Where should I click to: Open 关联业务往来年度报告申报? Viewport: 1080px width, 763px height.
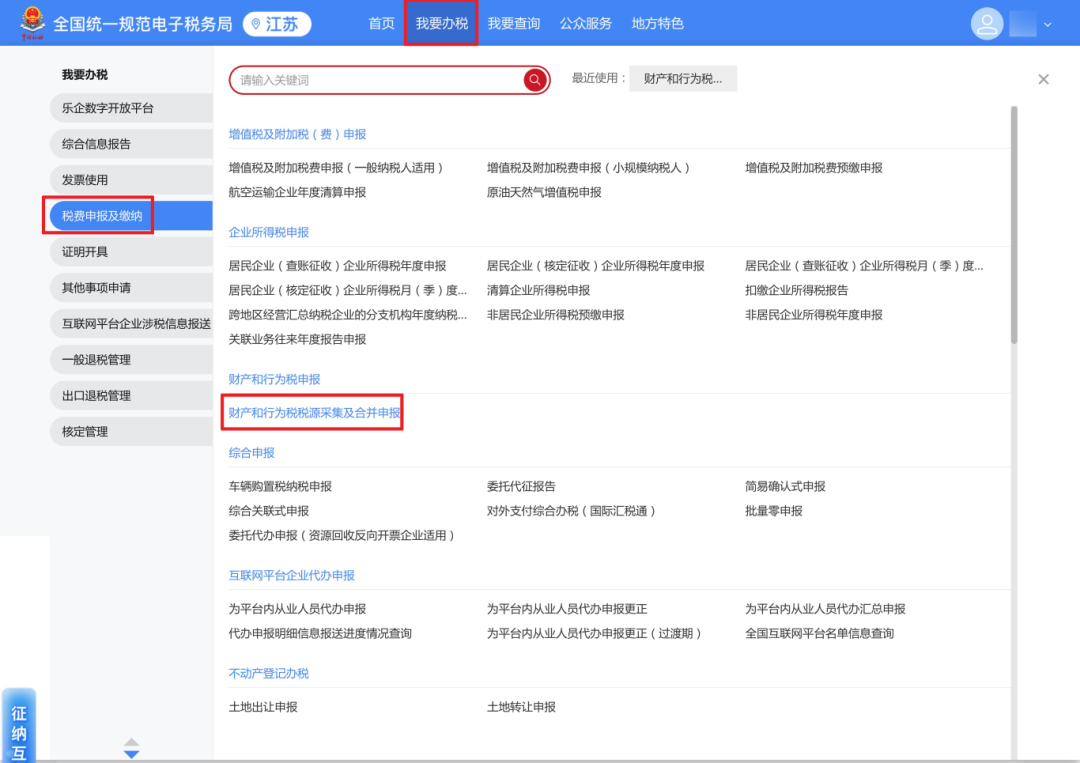(x=297, y=339)
